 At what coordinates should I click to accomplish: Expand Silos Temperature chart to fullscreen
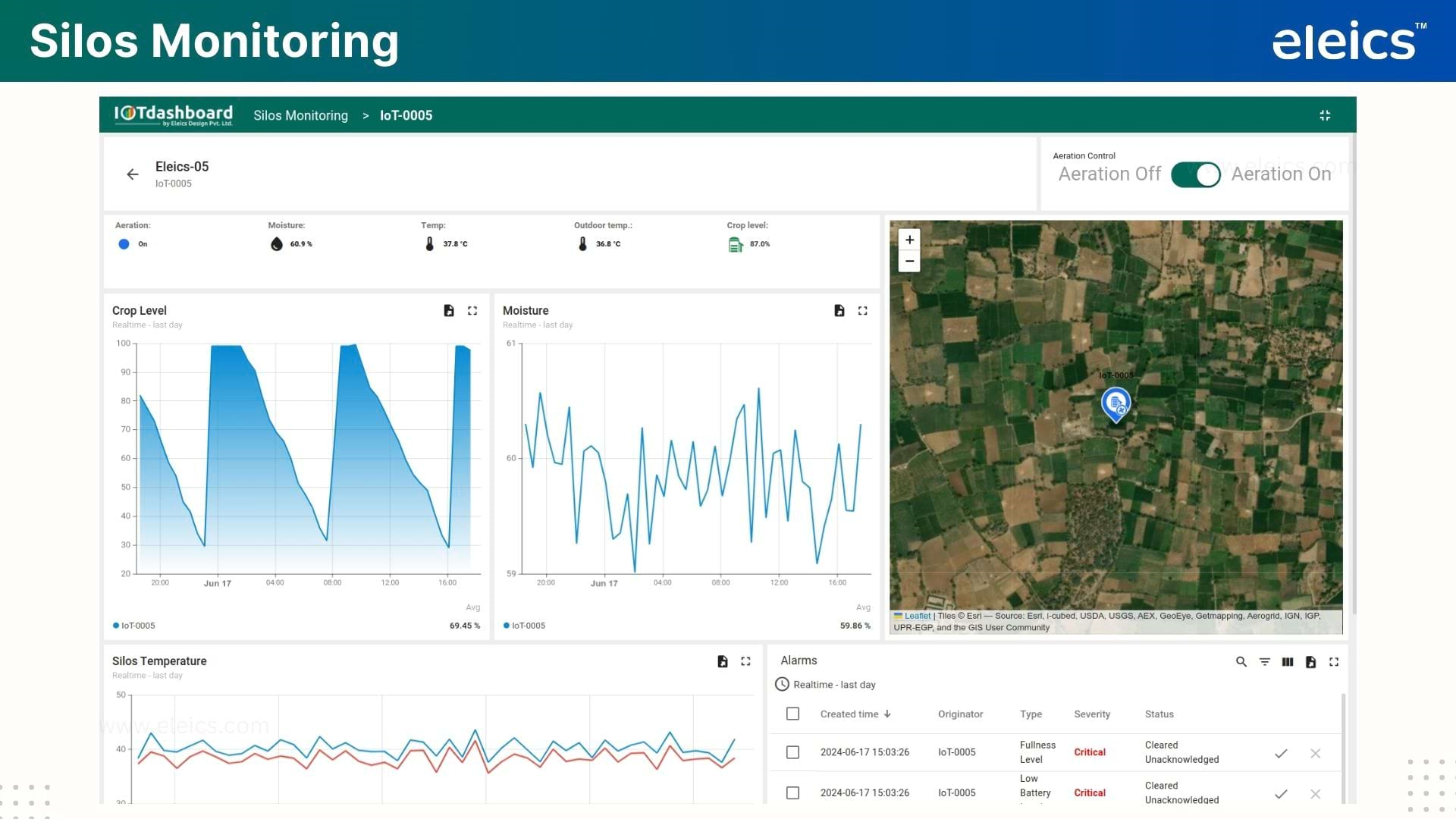click(746, 662)
